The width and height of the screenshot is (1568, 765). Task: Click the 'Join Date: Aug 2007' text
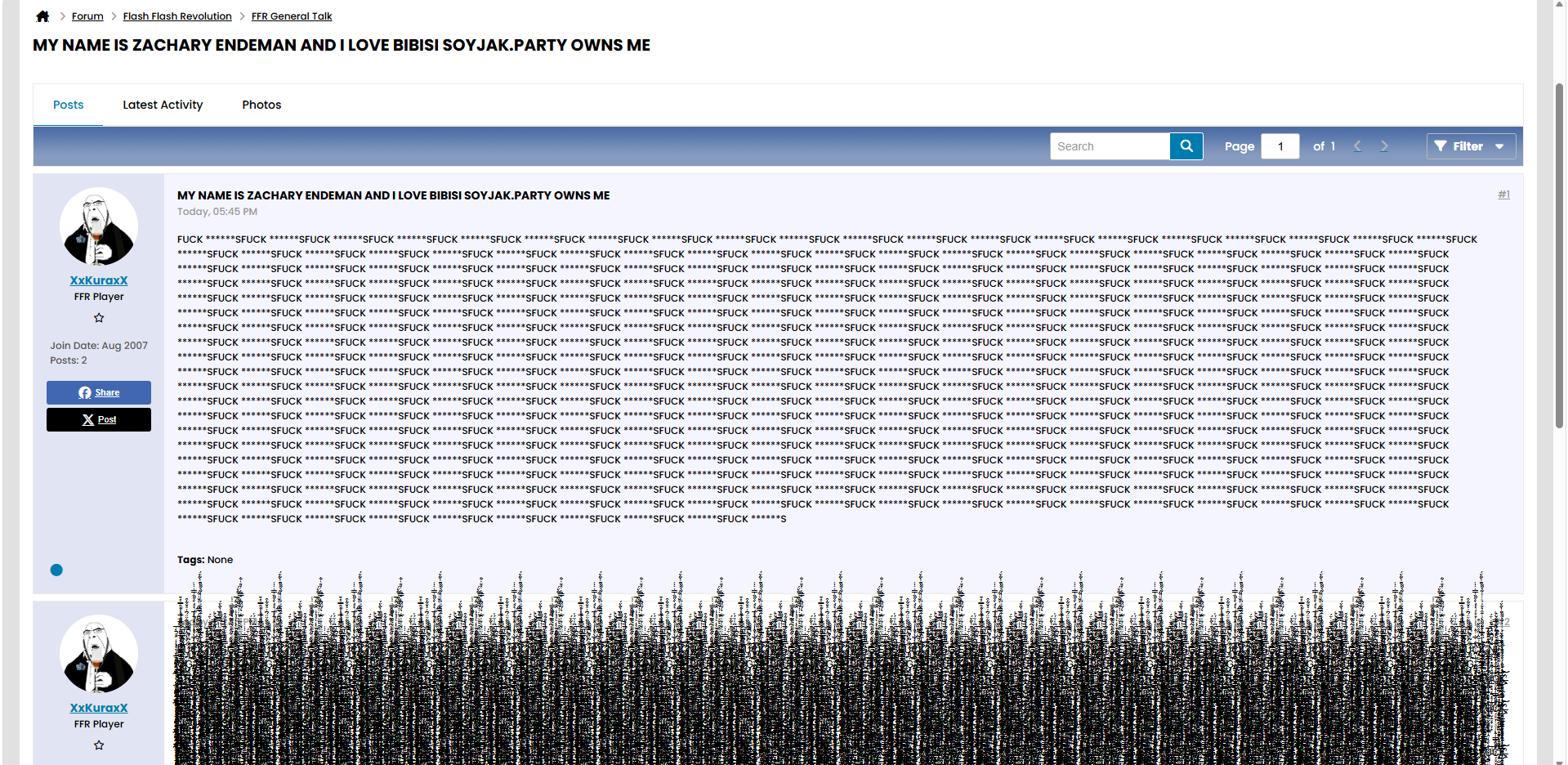(x=99, y=346)
